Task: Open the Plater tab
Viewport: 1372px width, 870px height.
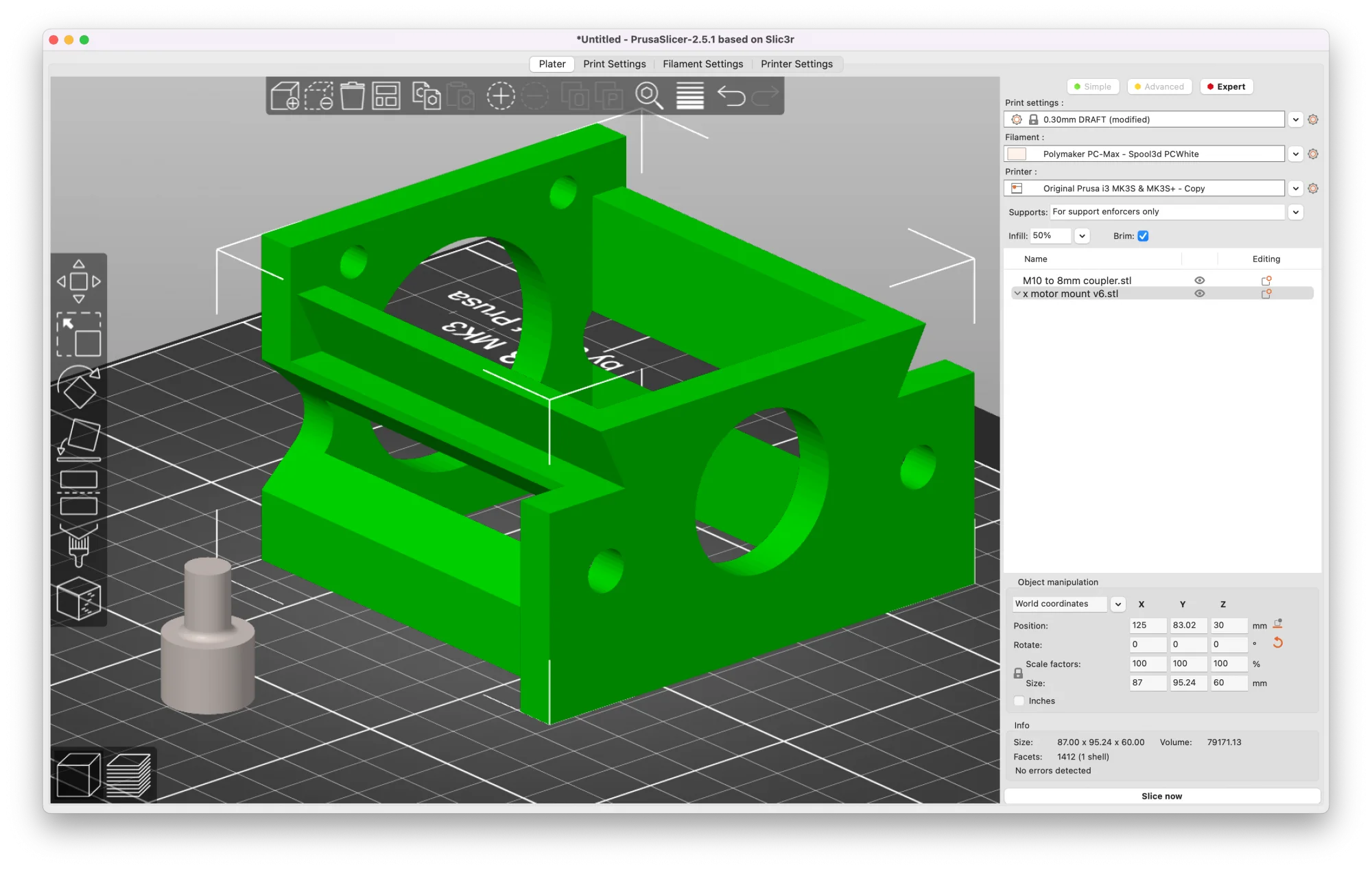Action: (552, 64)
